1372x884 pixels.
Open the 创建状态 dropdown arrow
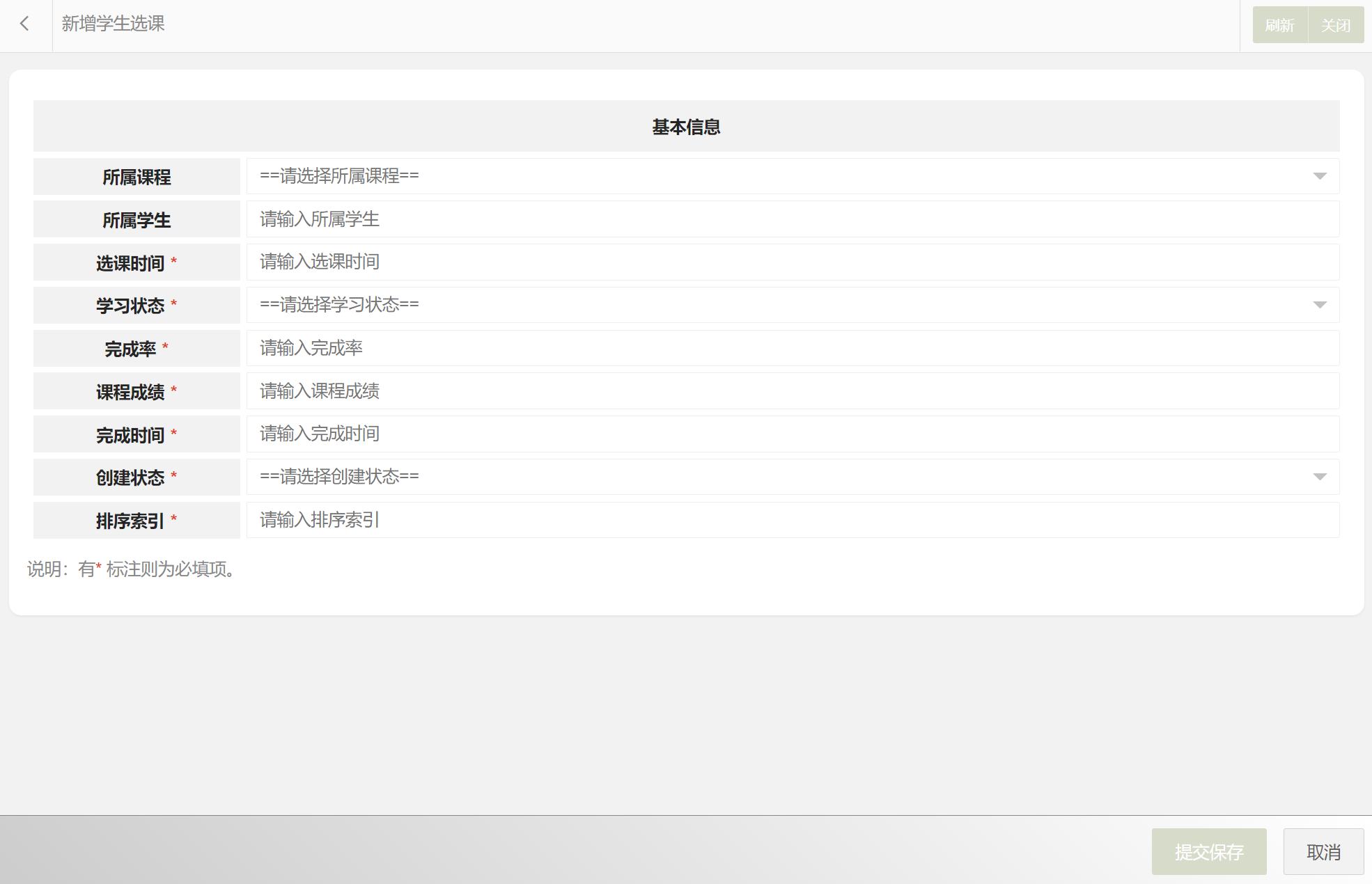(x=1319, y=477)
